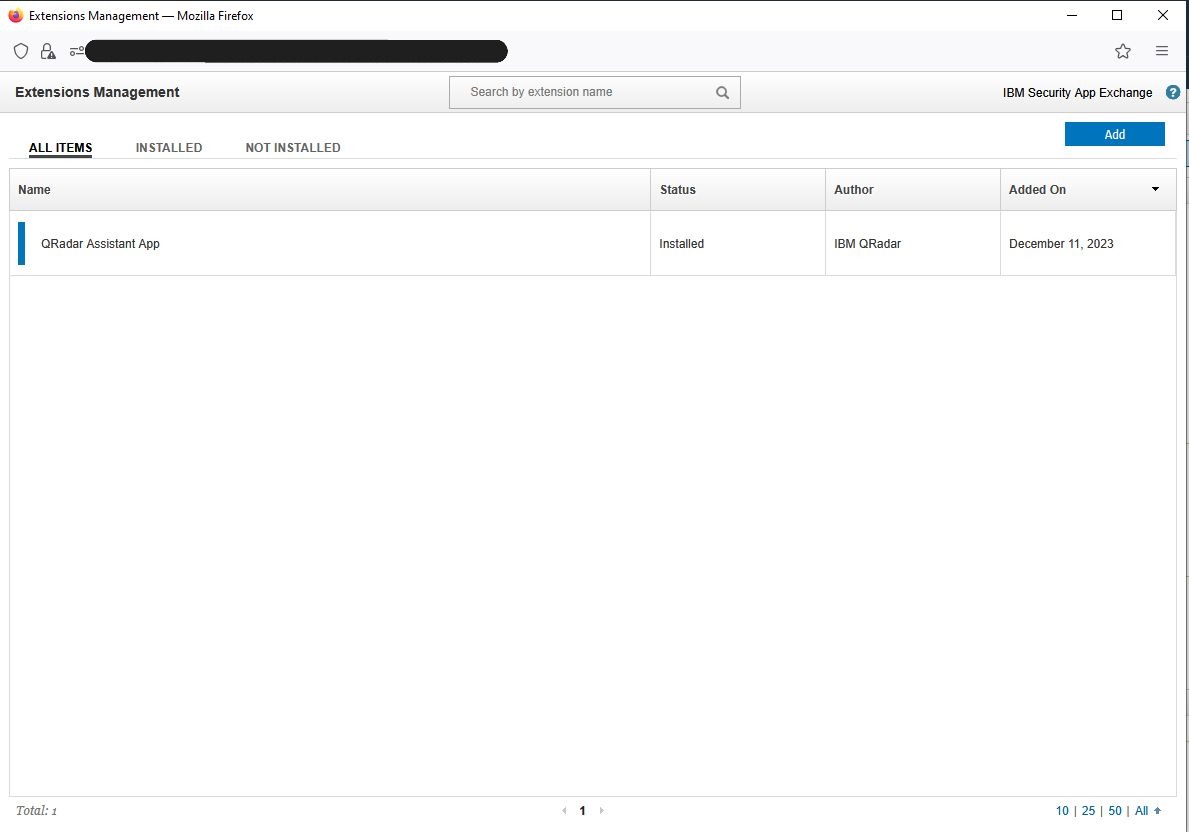
Task: Click the search magnifier icon
Action: tap(723, 93)
